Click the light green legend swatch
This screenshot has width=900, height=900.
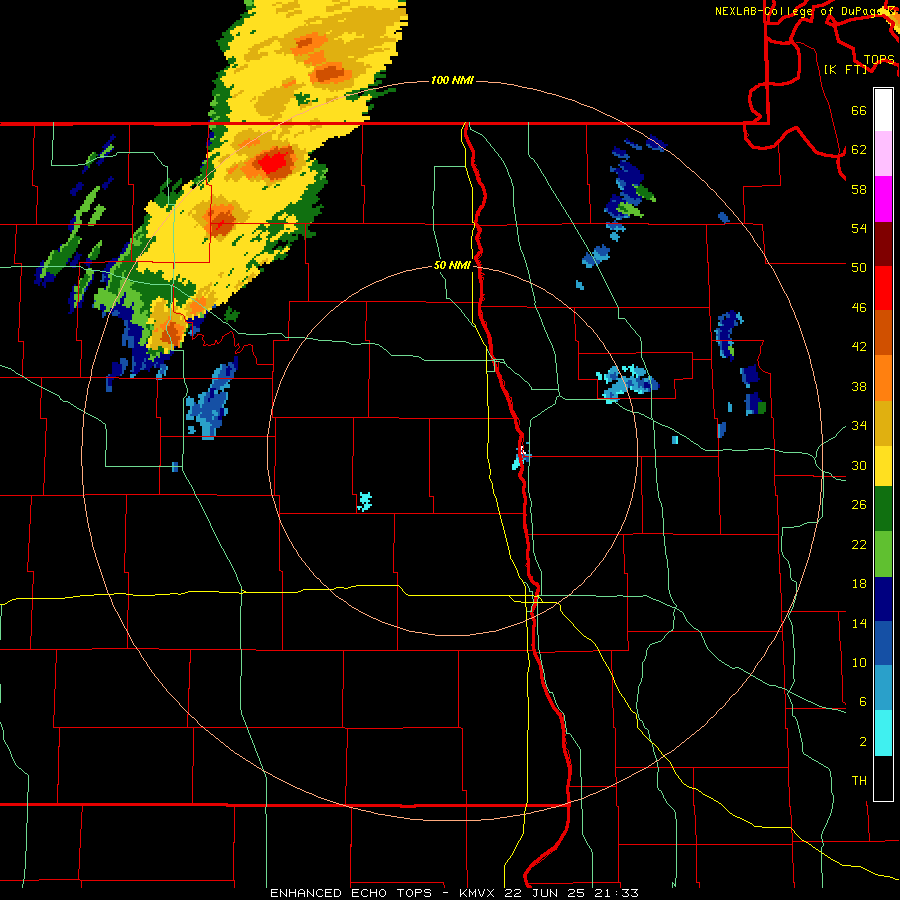883,554
